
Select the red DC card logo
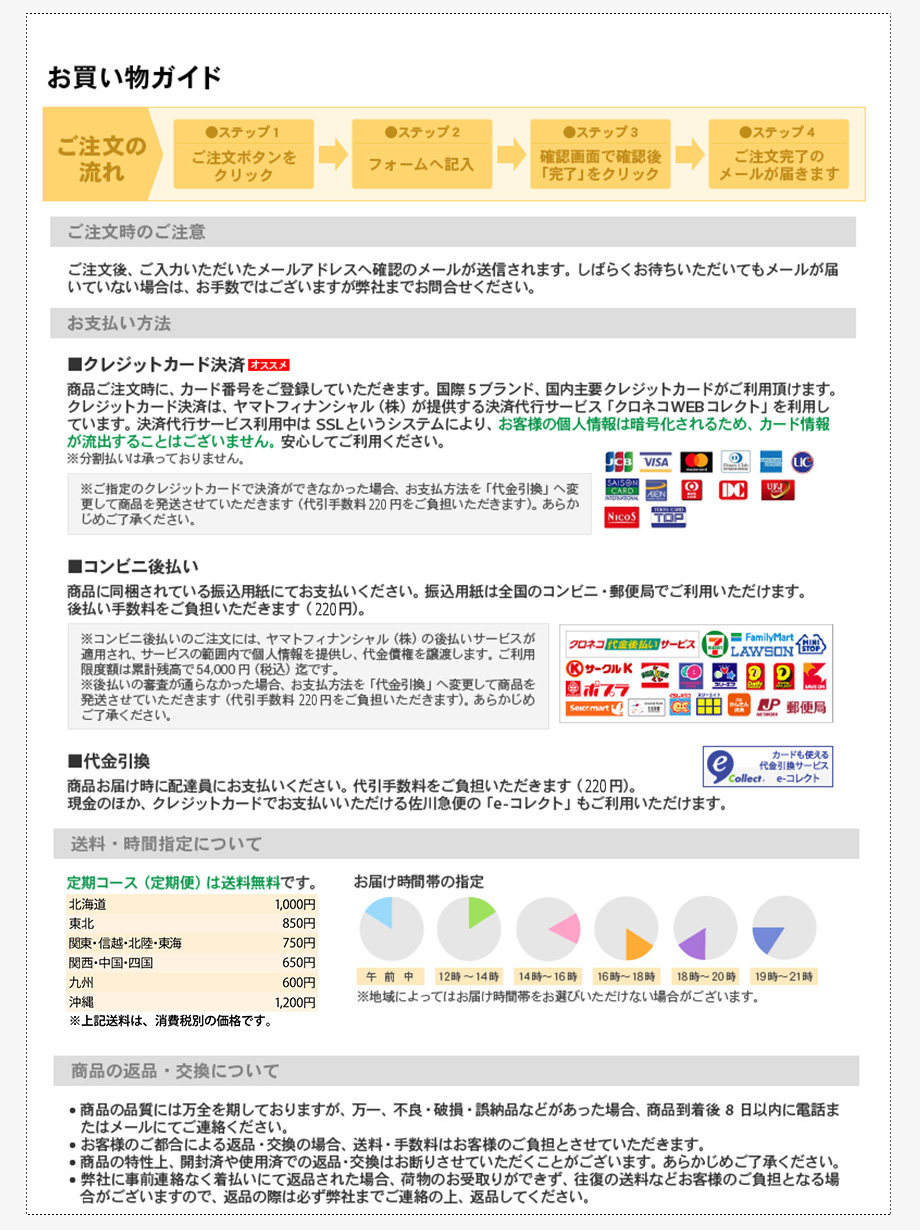point(734,490)
